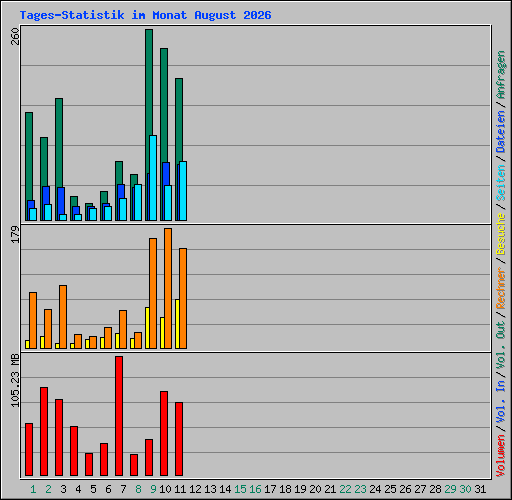Click the red Volumen bar for day 8

tap(134, 465)
